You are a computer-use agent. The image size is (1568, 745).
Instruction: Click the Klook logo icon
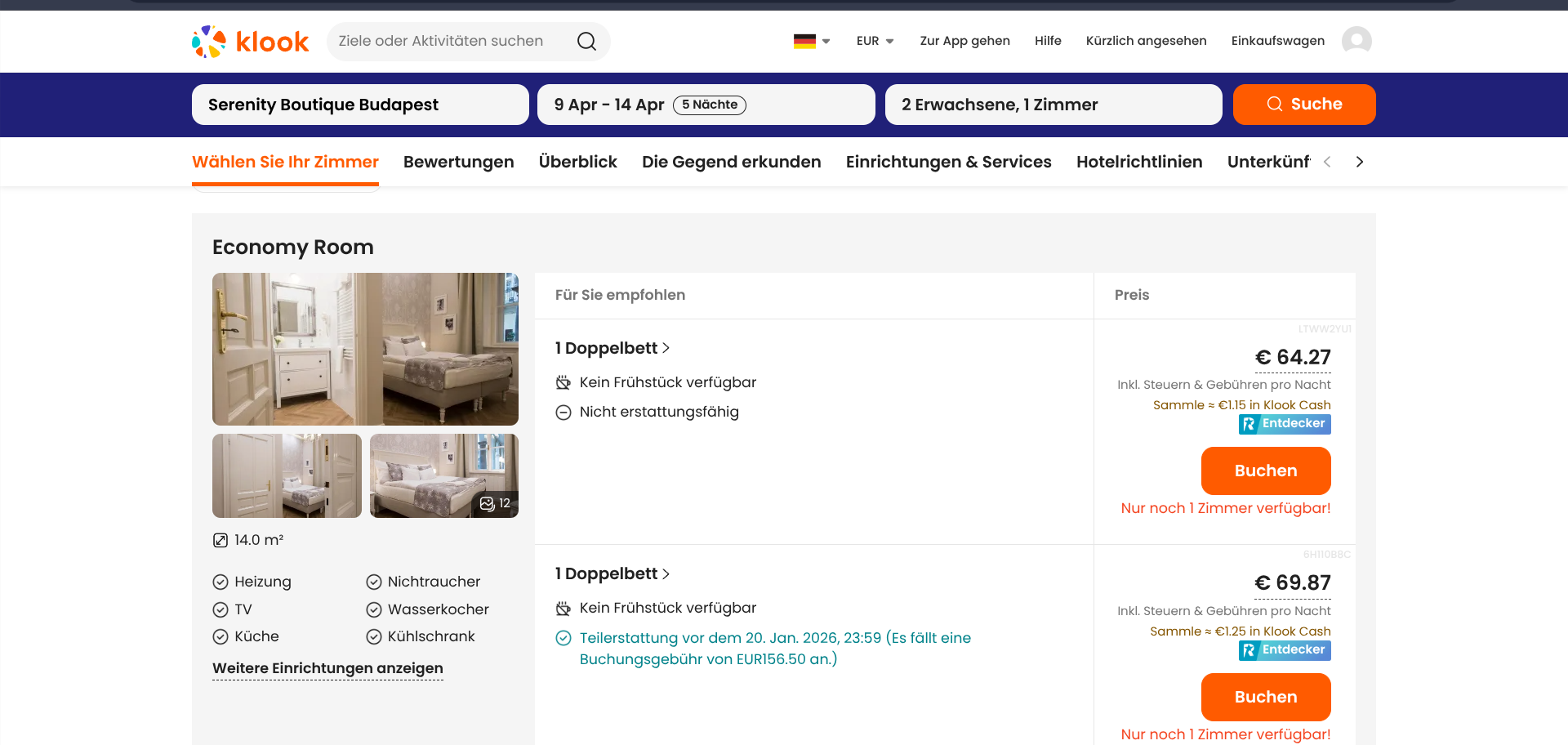pos(209,42)
